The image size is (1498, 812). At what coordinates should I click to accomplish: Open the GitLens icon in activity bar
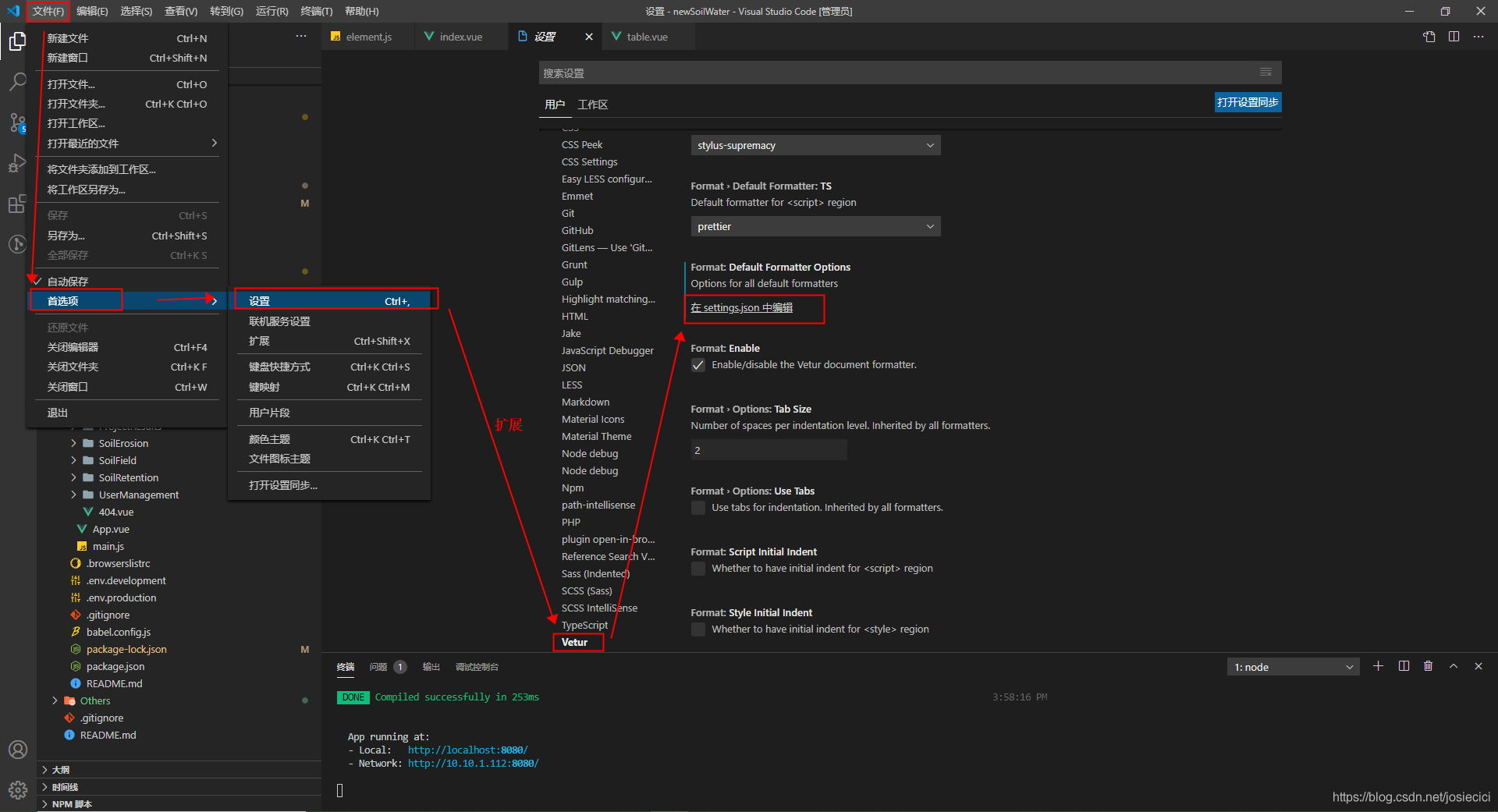[17, 244]
